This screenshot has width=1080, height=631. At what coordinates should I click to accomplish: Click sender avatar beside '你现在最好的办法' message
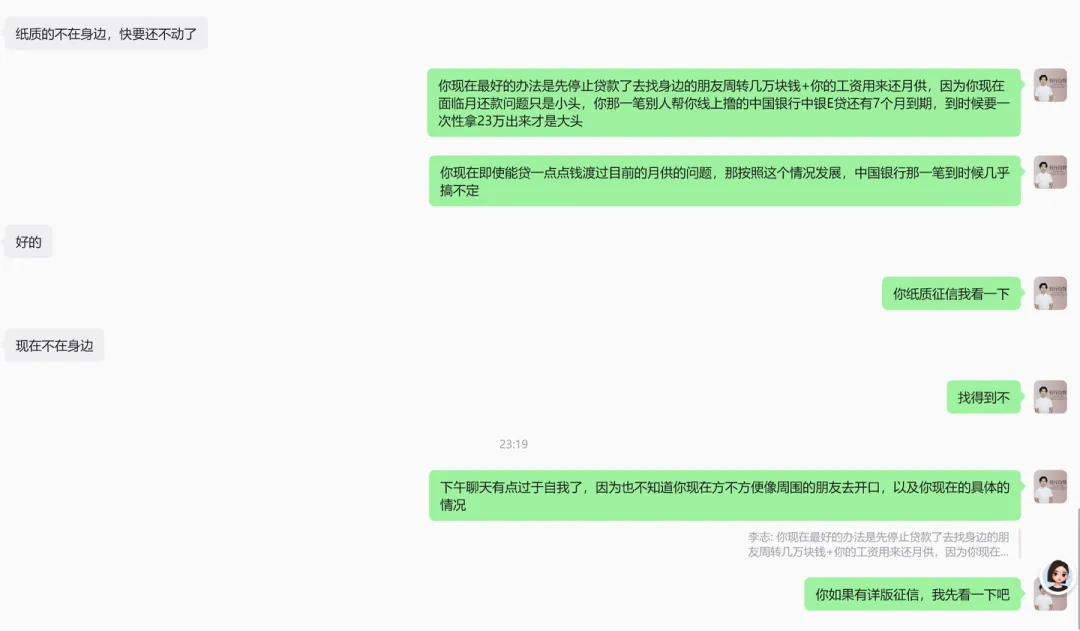point(1050,85)
